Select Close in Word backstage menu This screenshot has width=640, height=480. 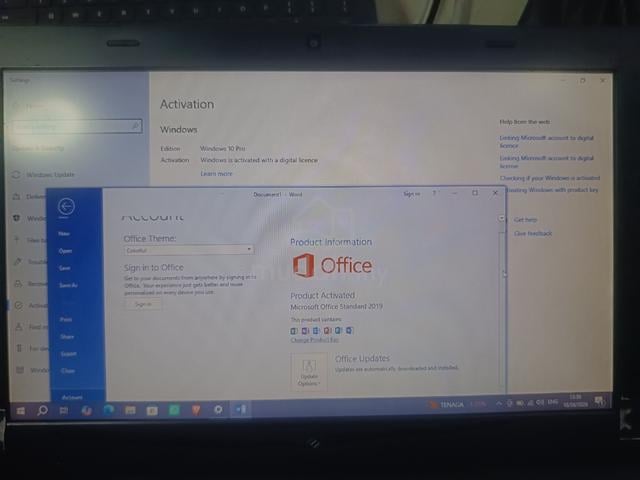pyautogui.click(x=68, y=371)
